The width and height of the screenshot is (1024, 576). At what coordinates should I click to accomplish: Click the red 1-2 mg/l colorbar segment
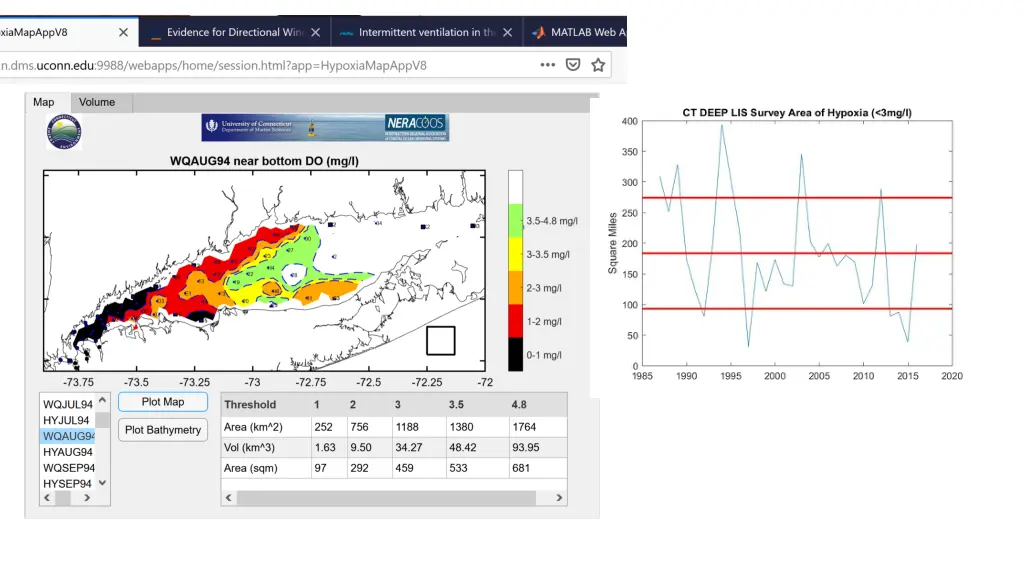point(515,321)
